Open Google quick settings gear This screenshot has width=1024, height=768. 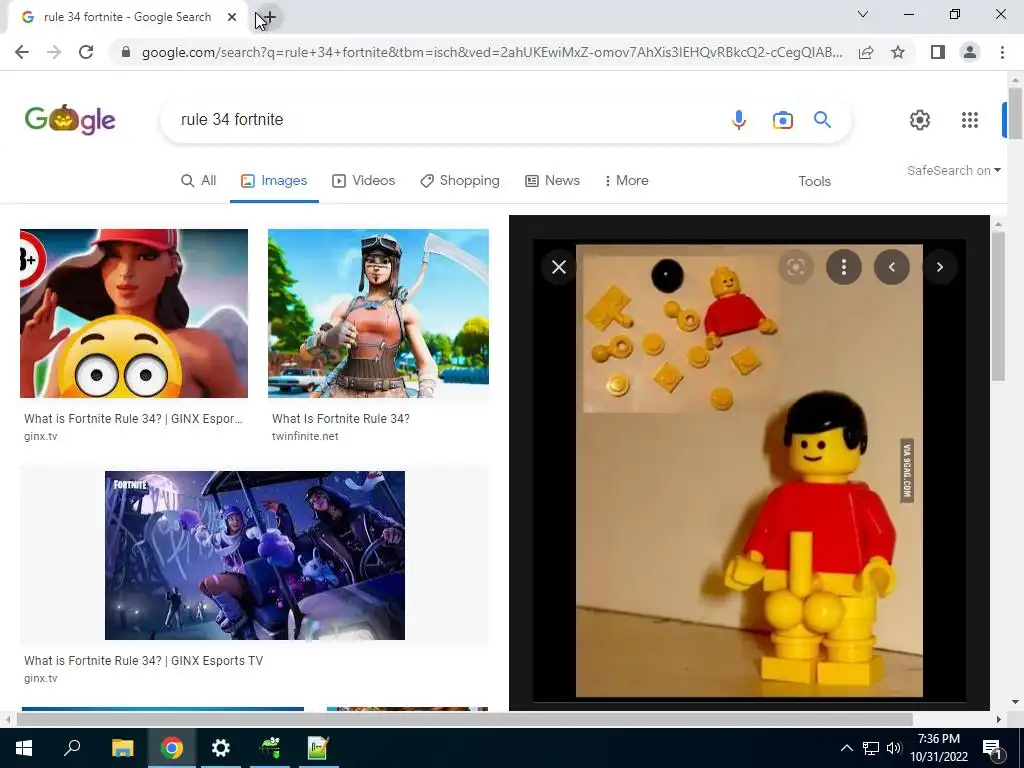click(x=920, y=120)
